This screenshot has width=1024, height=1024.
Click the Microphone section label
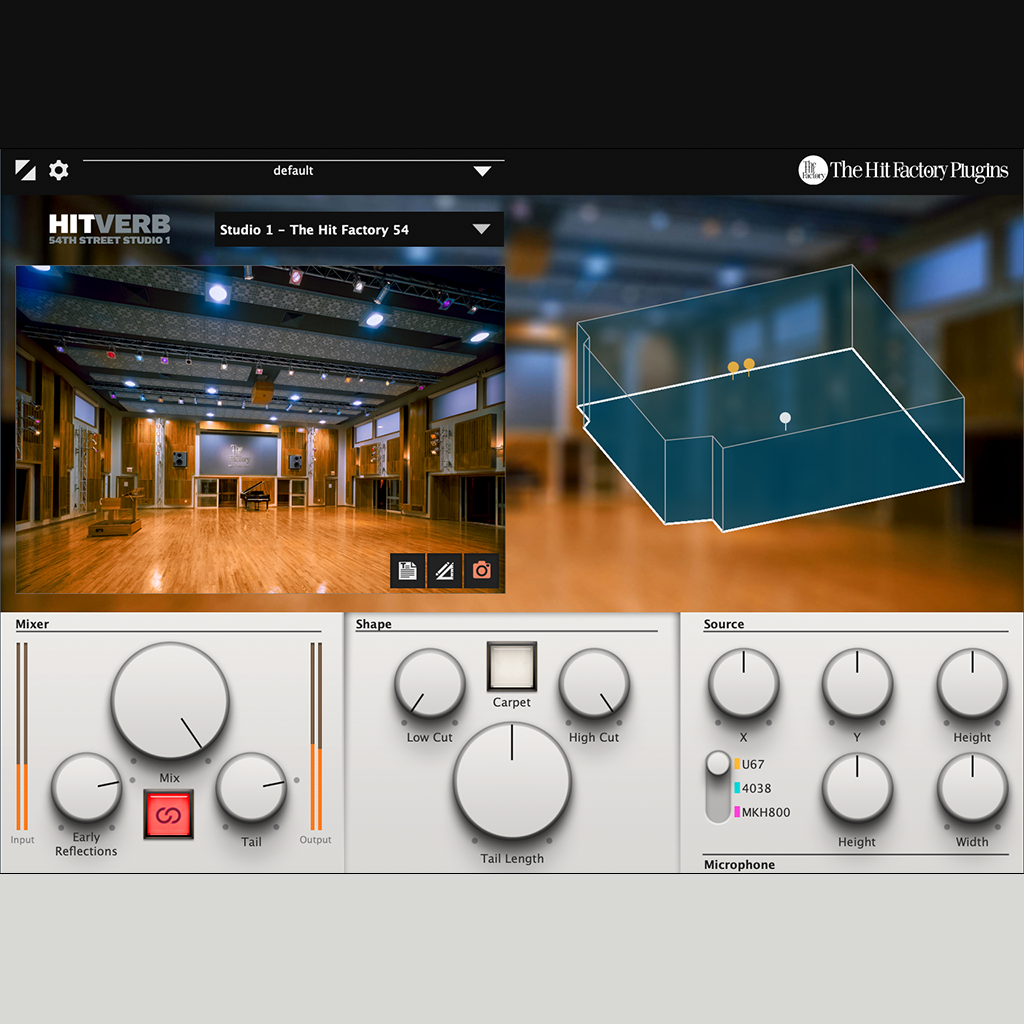[739, 865]
